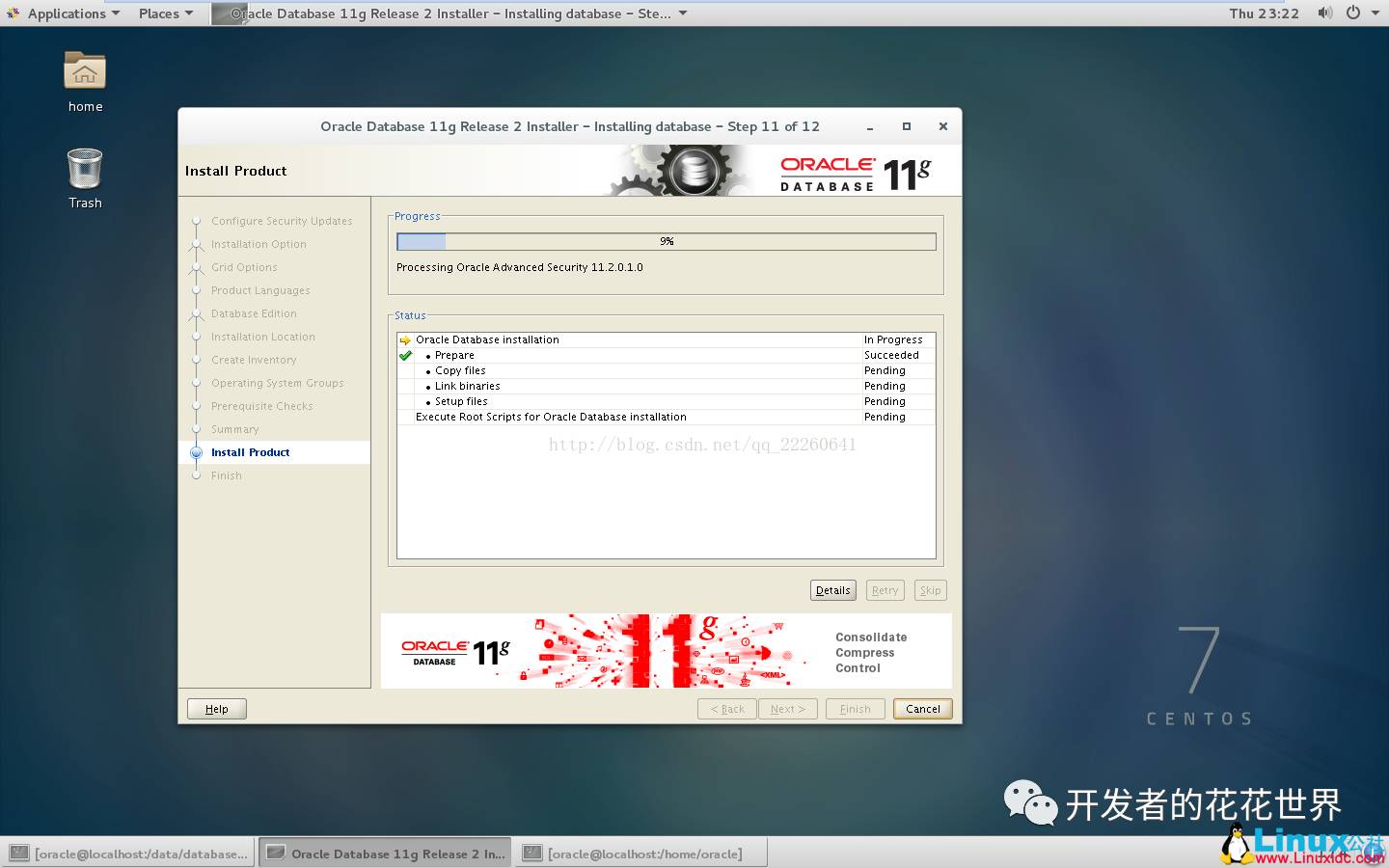
Task: Open the home folder desktop icon
Action: (85, 71)
